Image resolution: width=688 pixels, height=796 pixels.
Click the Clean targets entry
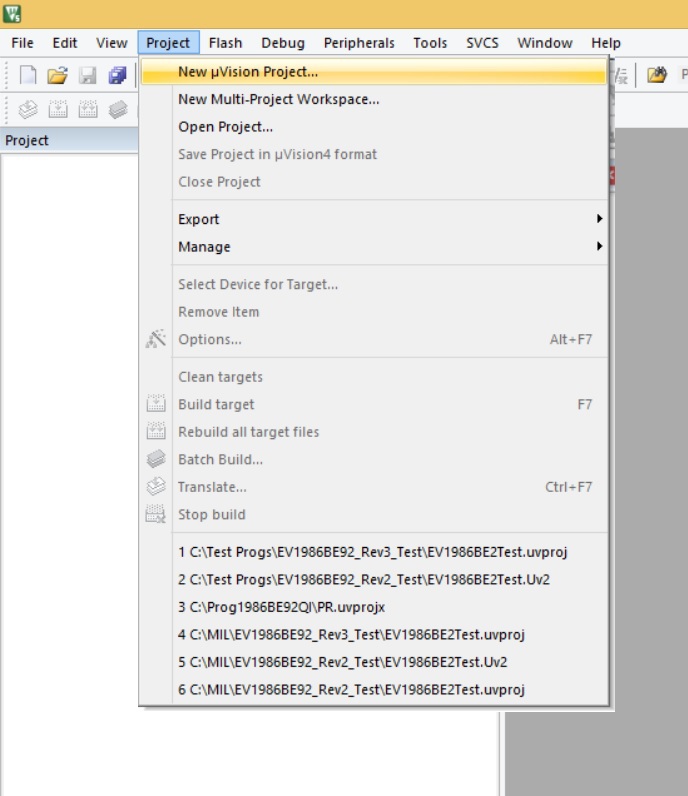(x=374, y=376)
